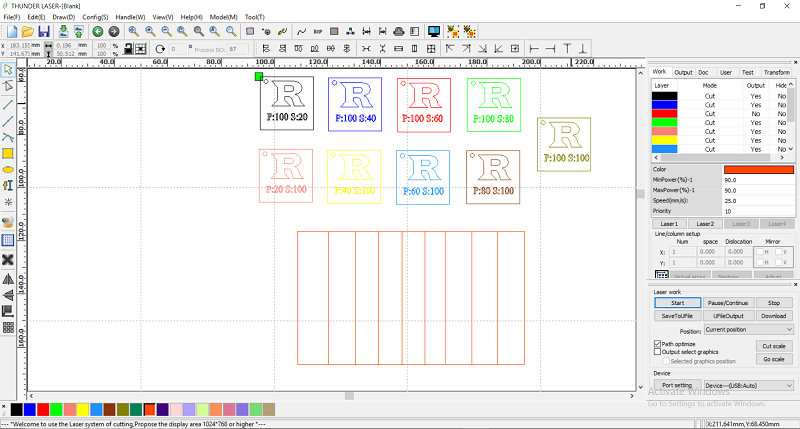Click the vertical mirror tool in left toolbar

click(8, 295)
